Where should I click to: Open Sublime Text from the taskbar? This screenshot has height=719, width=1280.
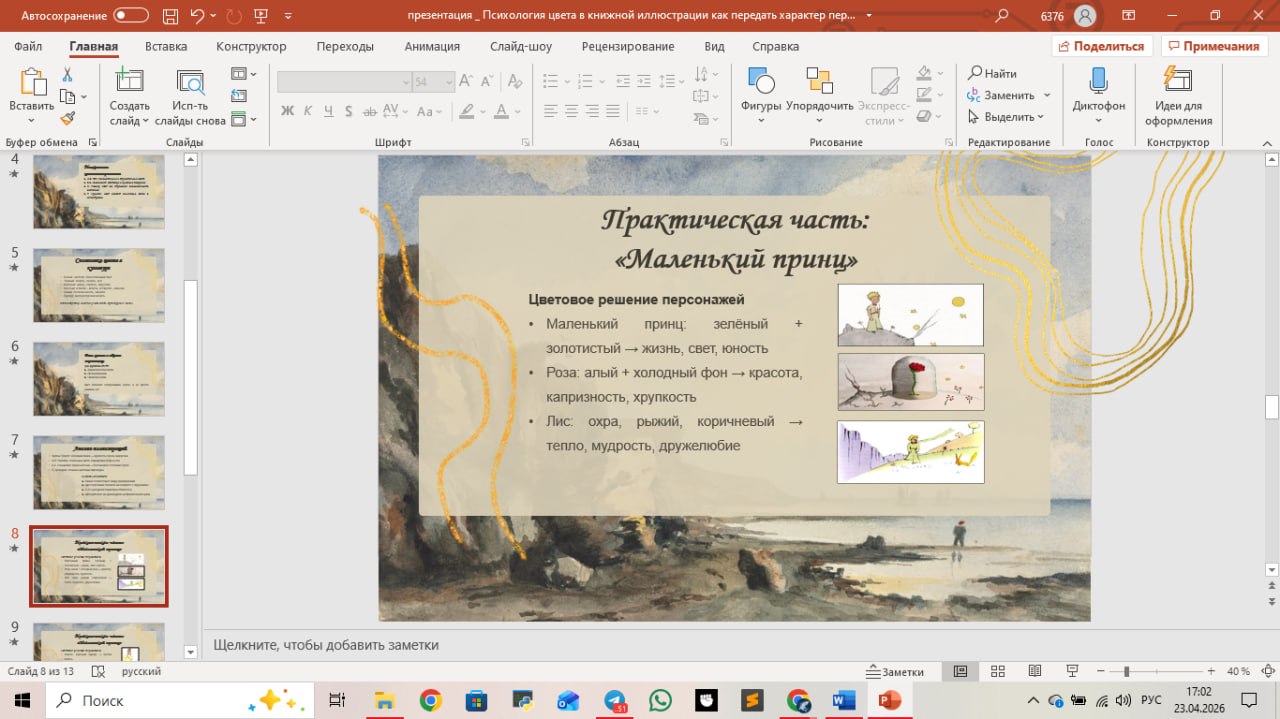tap(752, 700)
